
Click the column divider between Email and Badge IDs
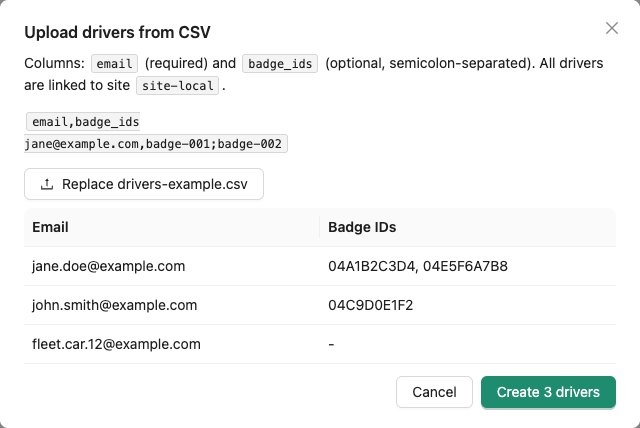320,227
